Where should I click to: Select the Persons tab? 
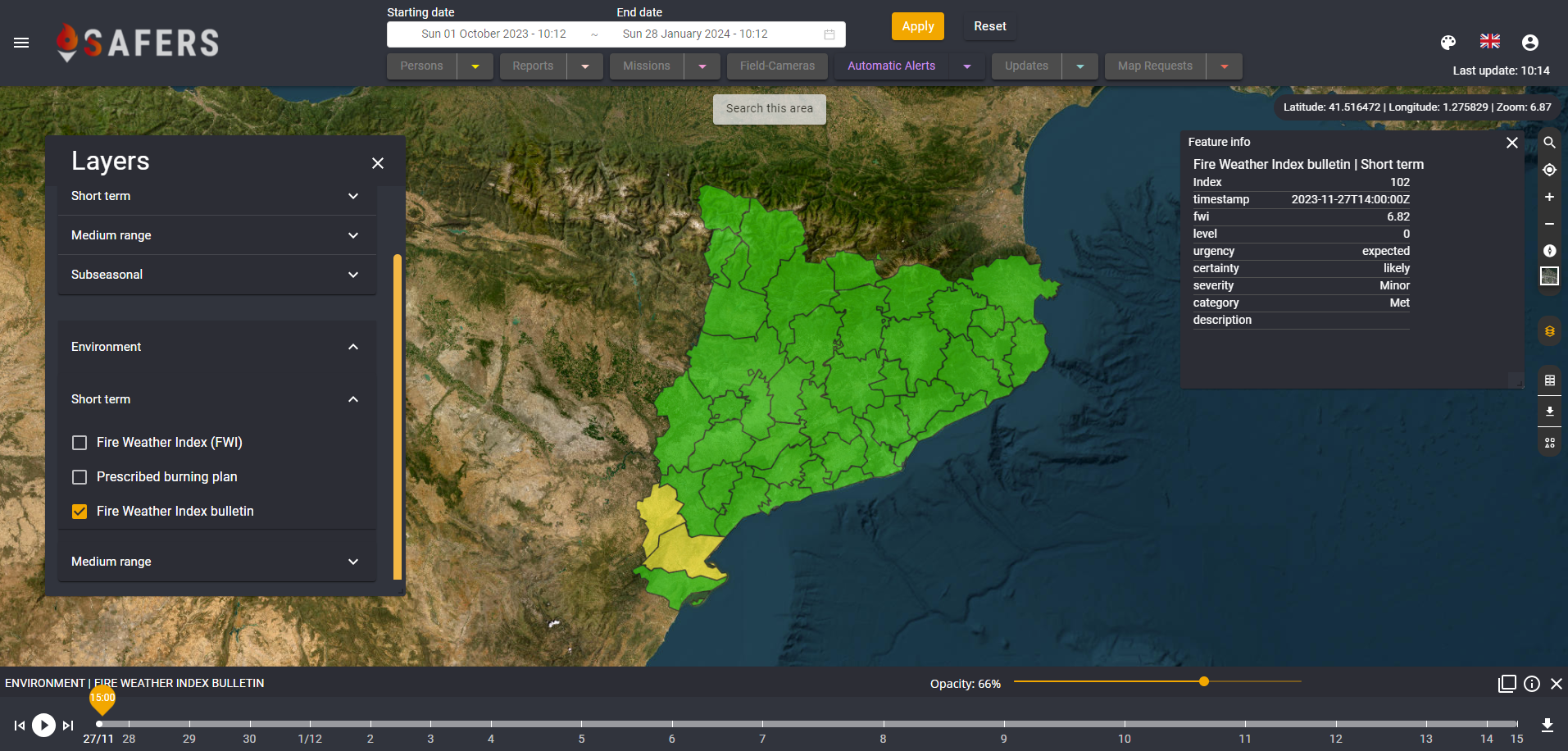(421, 66)
